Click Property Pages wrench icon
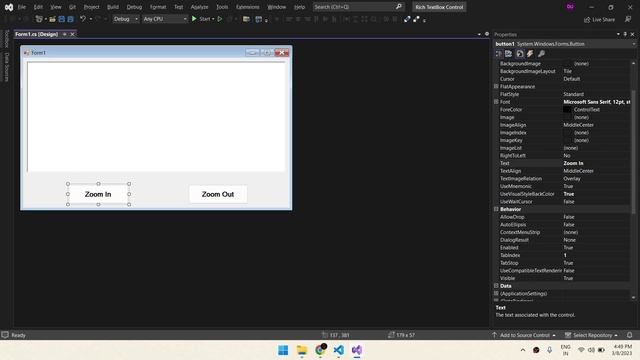The height and width of the screenshot is (360, 640). [x=541, y=53]
